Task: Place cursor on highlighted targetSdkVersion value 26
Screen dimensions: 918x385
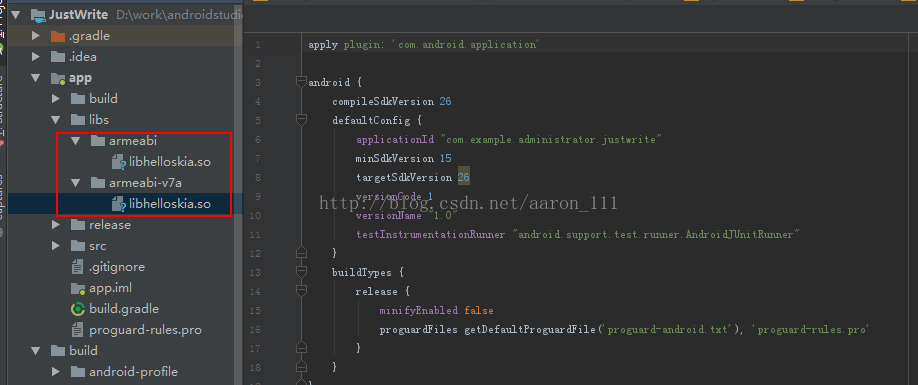Action: coord(464,177)
